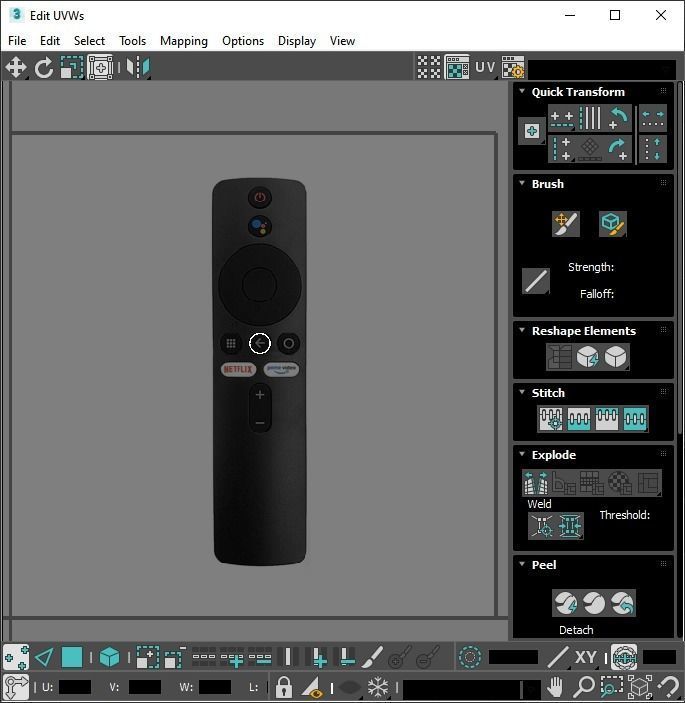Screen dimensions: 685x703
Task: Open the Tools menu
Action: pyautogui.click(x=132, y=41)
